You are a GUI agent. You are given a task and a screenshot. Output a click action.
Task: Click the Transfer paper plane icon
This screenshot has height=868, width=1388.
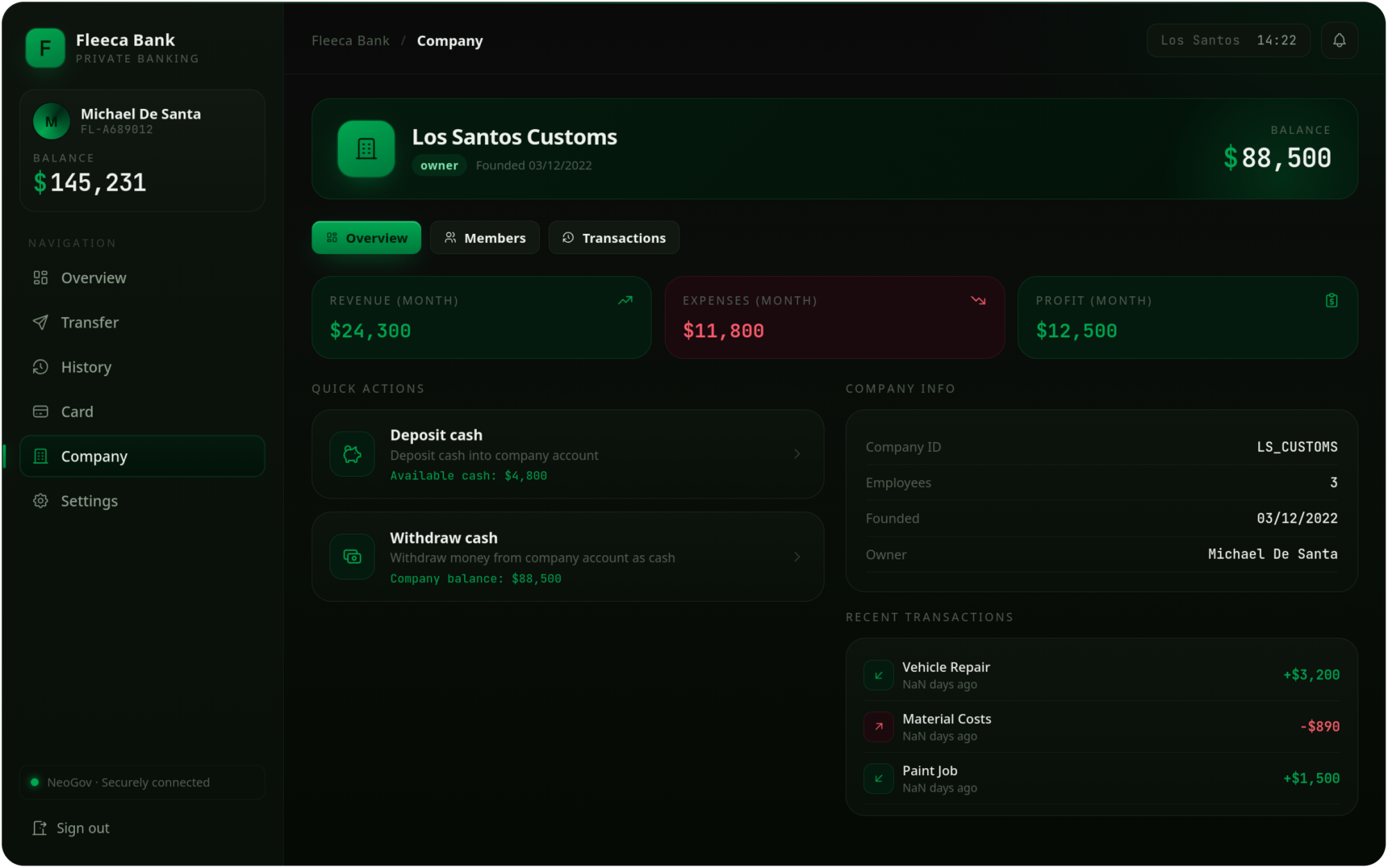pos(41,322)
